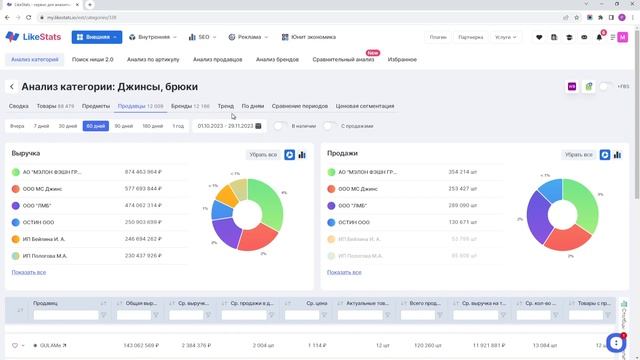Screen dimensions: 640x360
Task: Select the Wildberries WB marketplace icon
Action: coord(572,87)
